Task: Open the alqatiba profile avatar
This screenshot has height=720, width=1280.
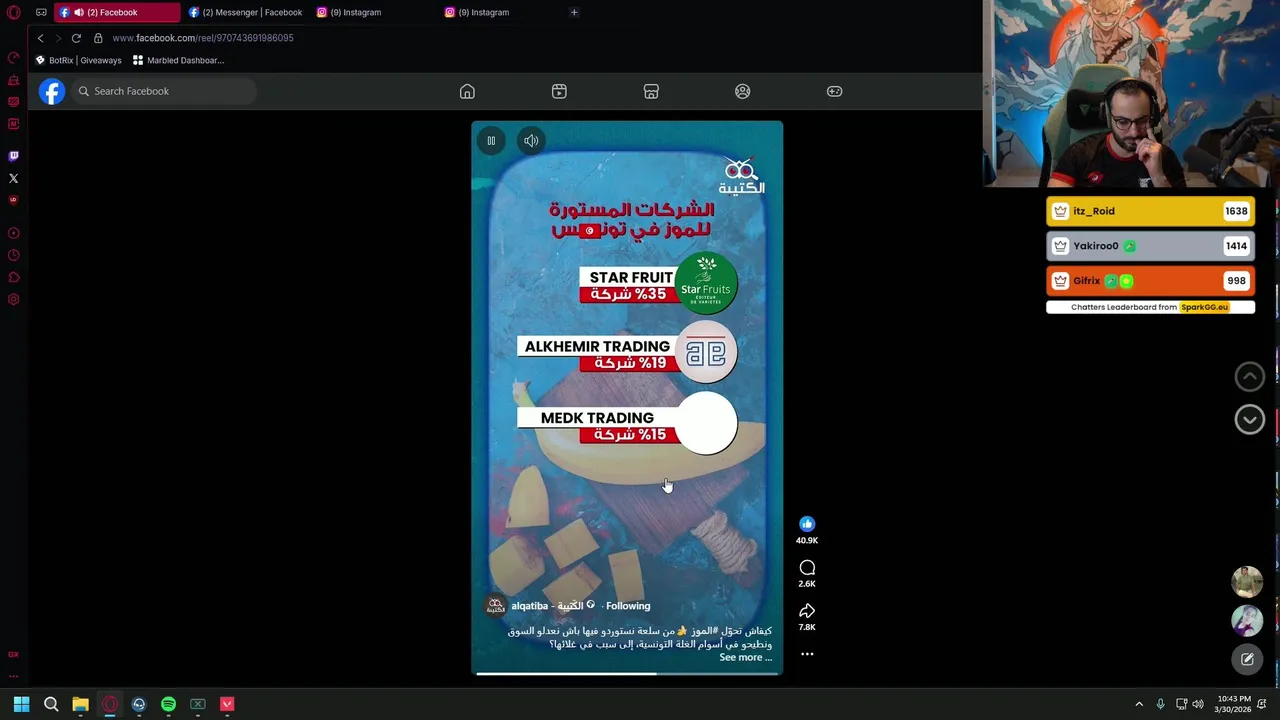Action: [495, 606]
